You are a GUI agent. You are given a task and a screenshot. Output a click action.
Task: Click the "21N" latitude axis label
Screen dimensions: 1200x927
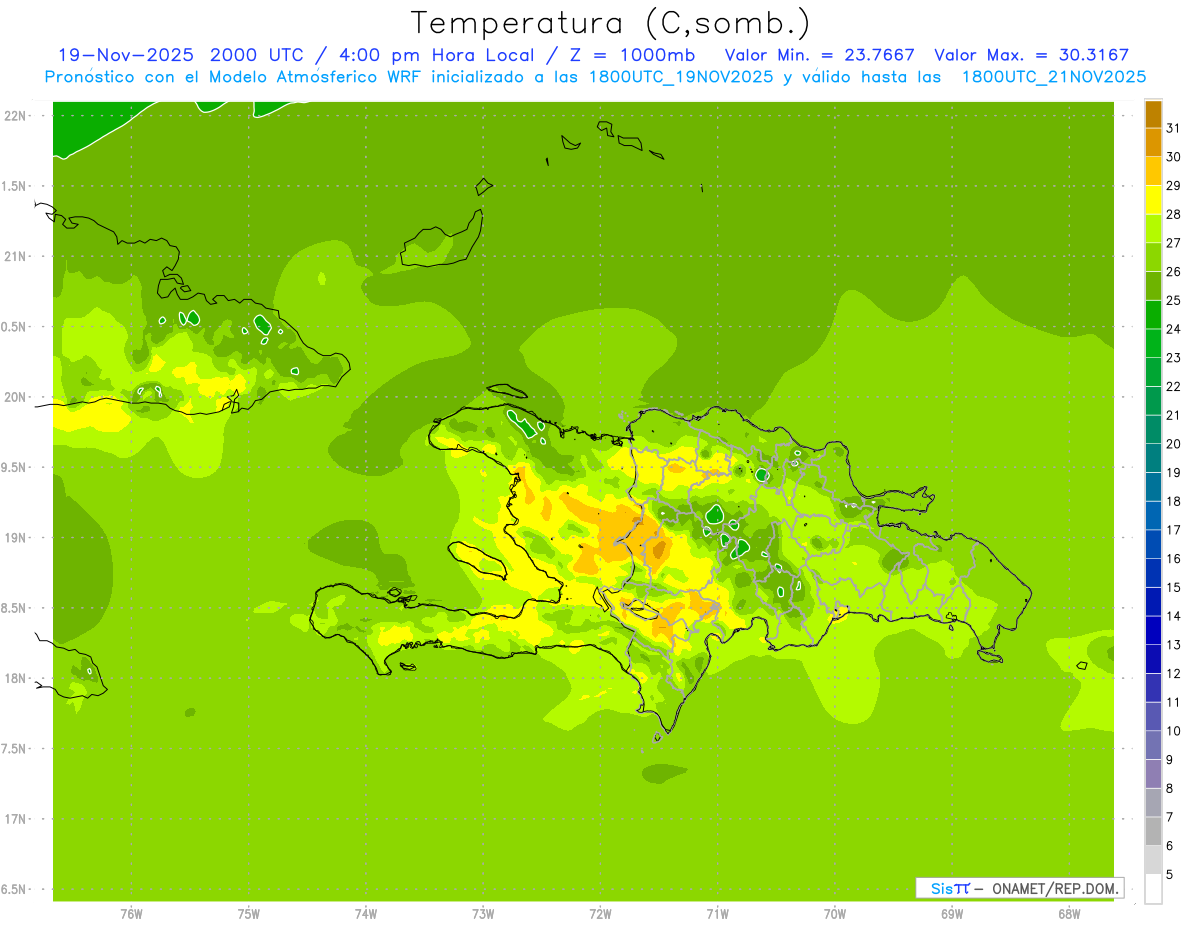16,256
